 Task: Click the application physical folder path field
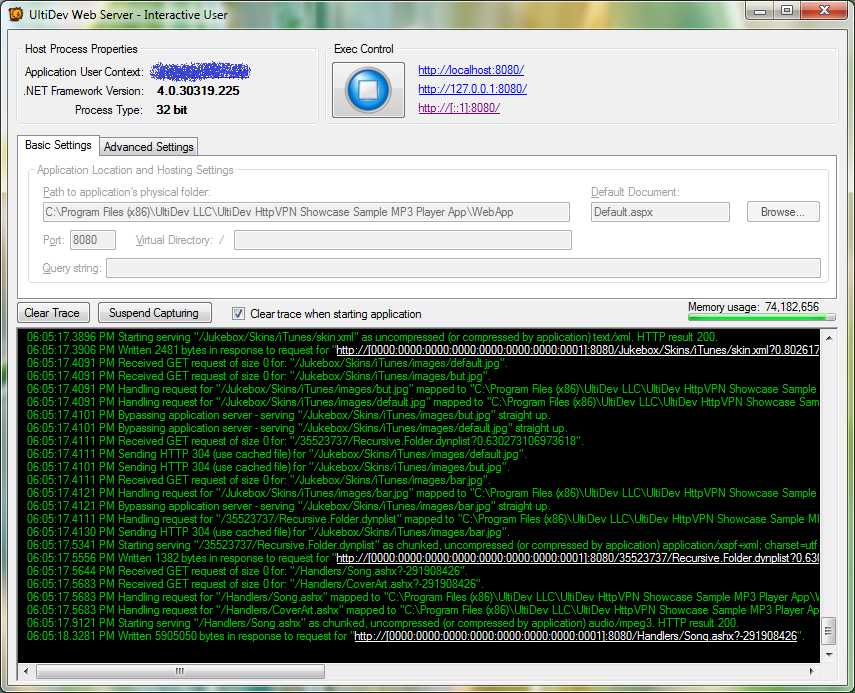click(306, 212)
